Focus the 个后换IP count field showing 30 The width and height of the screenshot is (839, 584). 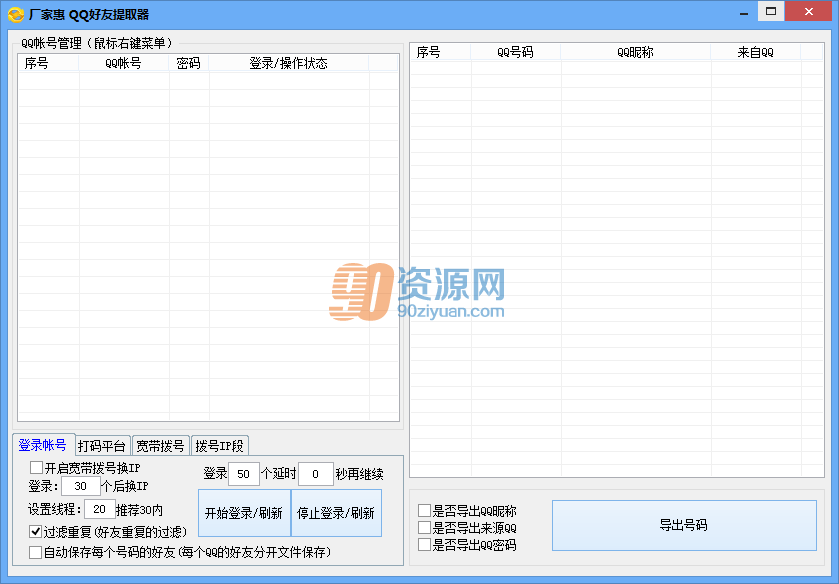click(x=81, y=486)
